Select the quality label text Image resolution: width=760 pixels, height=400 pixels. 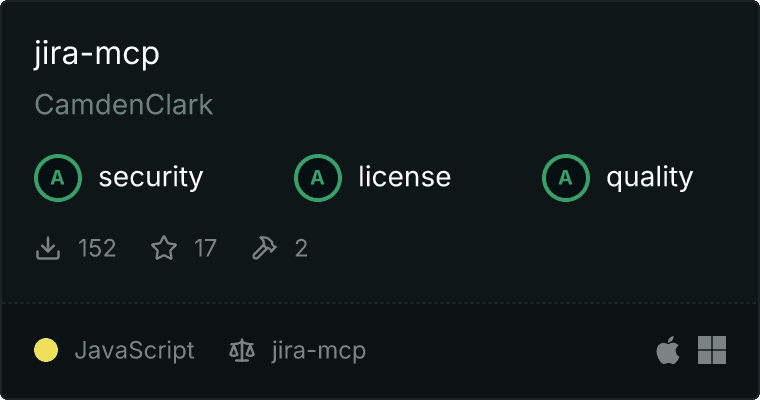click(x=649, y=177)
